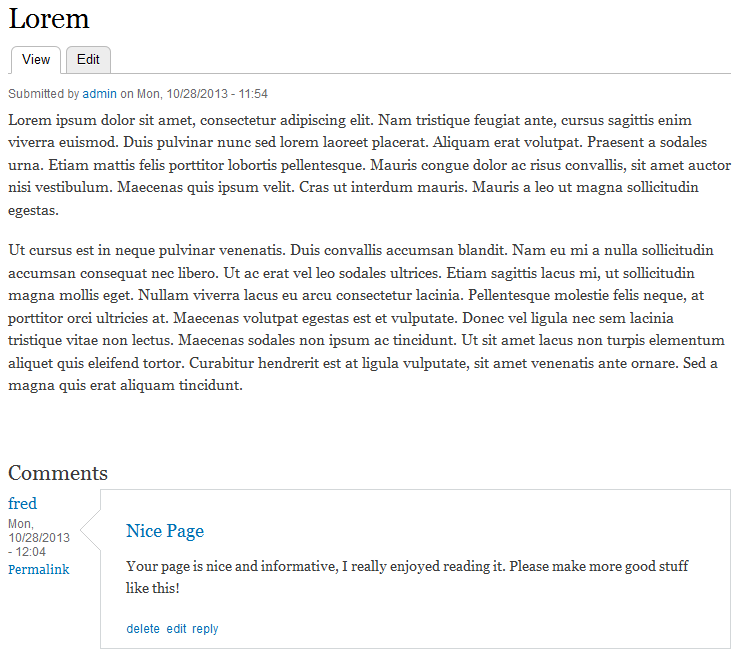
Task: Switch to the View tab
Action: click(x=36, y=60)
